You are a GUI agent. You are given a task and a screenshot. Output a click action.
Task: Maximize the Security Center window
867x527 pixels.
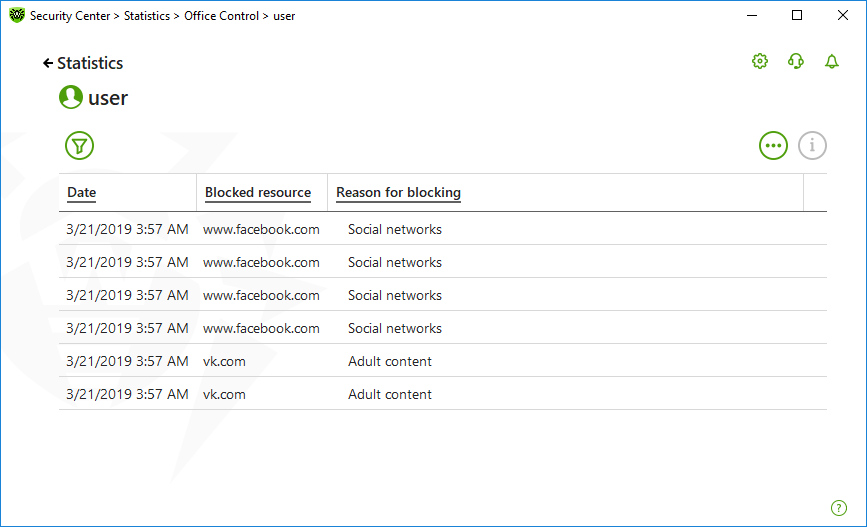point(797,15)
